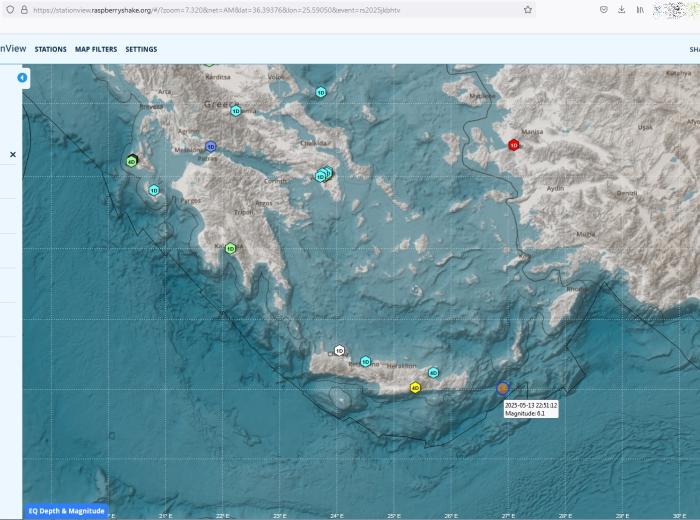Open the EQ Depth & Magnitude legend
Image resolution: width=700 pixels, height=520 pixels.
click(66, 511)
